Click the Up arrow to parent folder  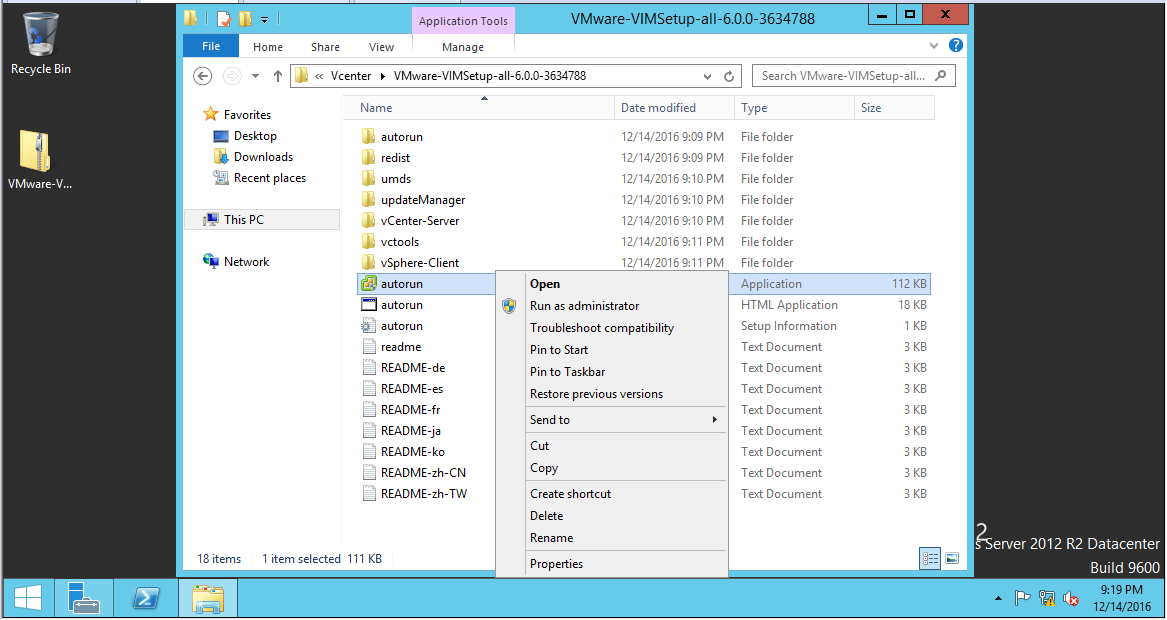pos(277,75)
